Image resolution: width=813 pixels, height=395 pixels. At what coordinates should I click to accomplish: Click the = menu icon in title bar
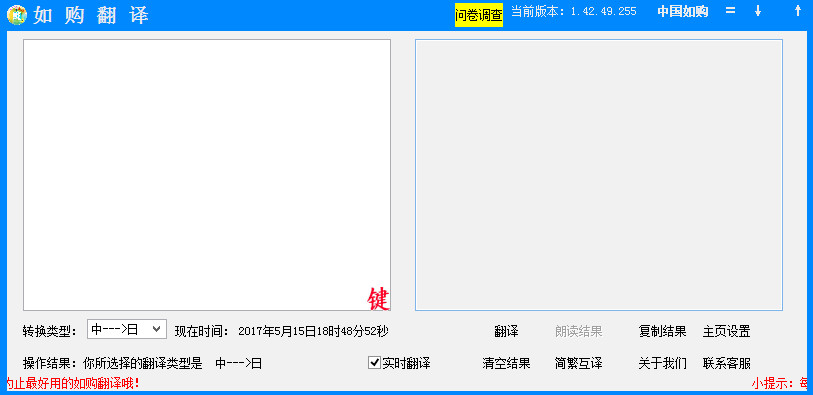[730, 11]
